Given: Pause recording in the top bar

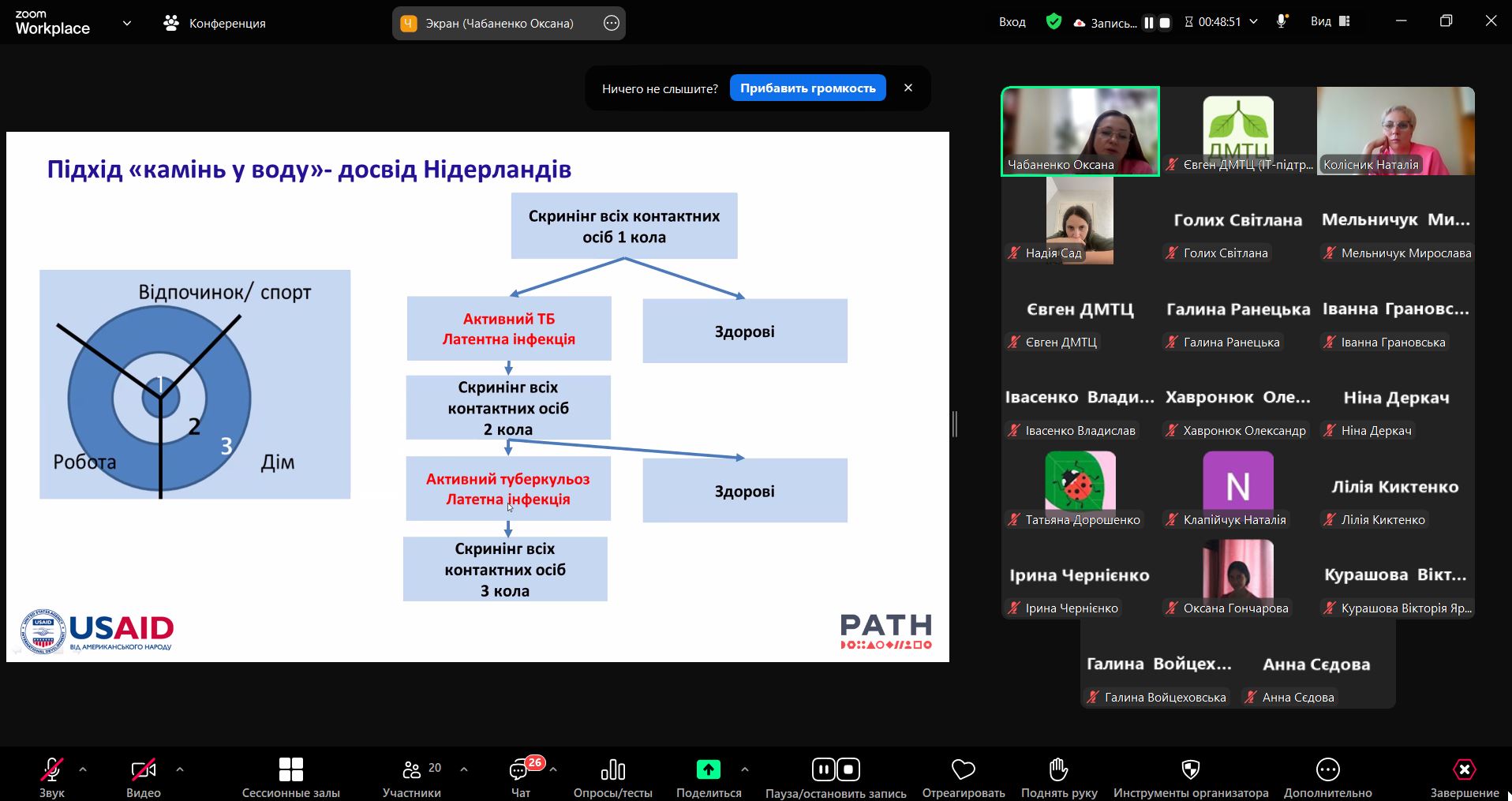Looking at the screenshot, I should (x=1149, y=23).
